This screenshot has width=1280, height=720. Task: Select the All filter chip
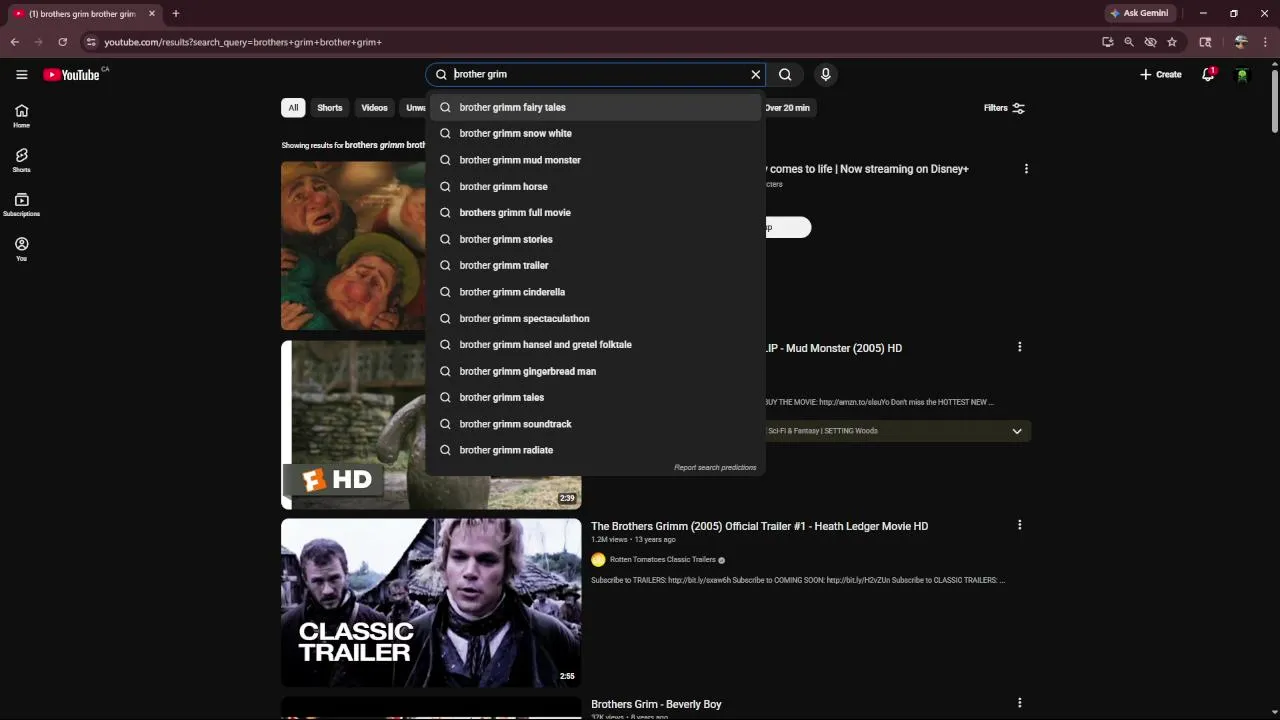coord(293,108)
